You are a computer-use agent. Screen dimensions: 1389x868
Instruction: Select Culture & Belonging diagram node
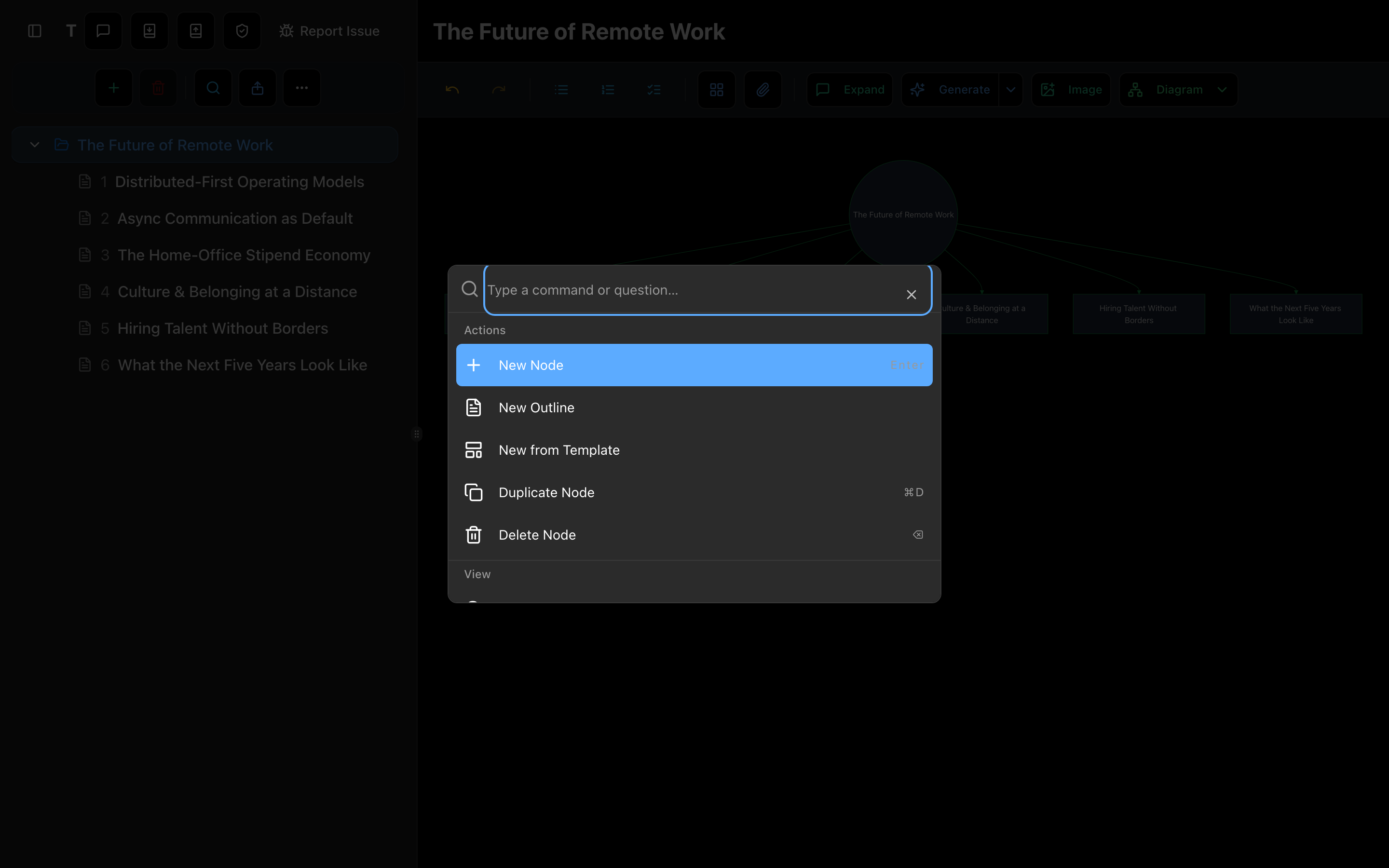click(x=994, y=314)
